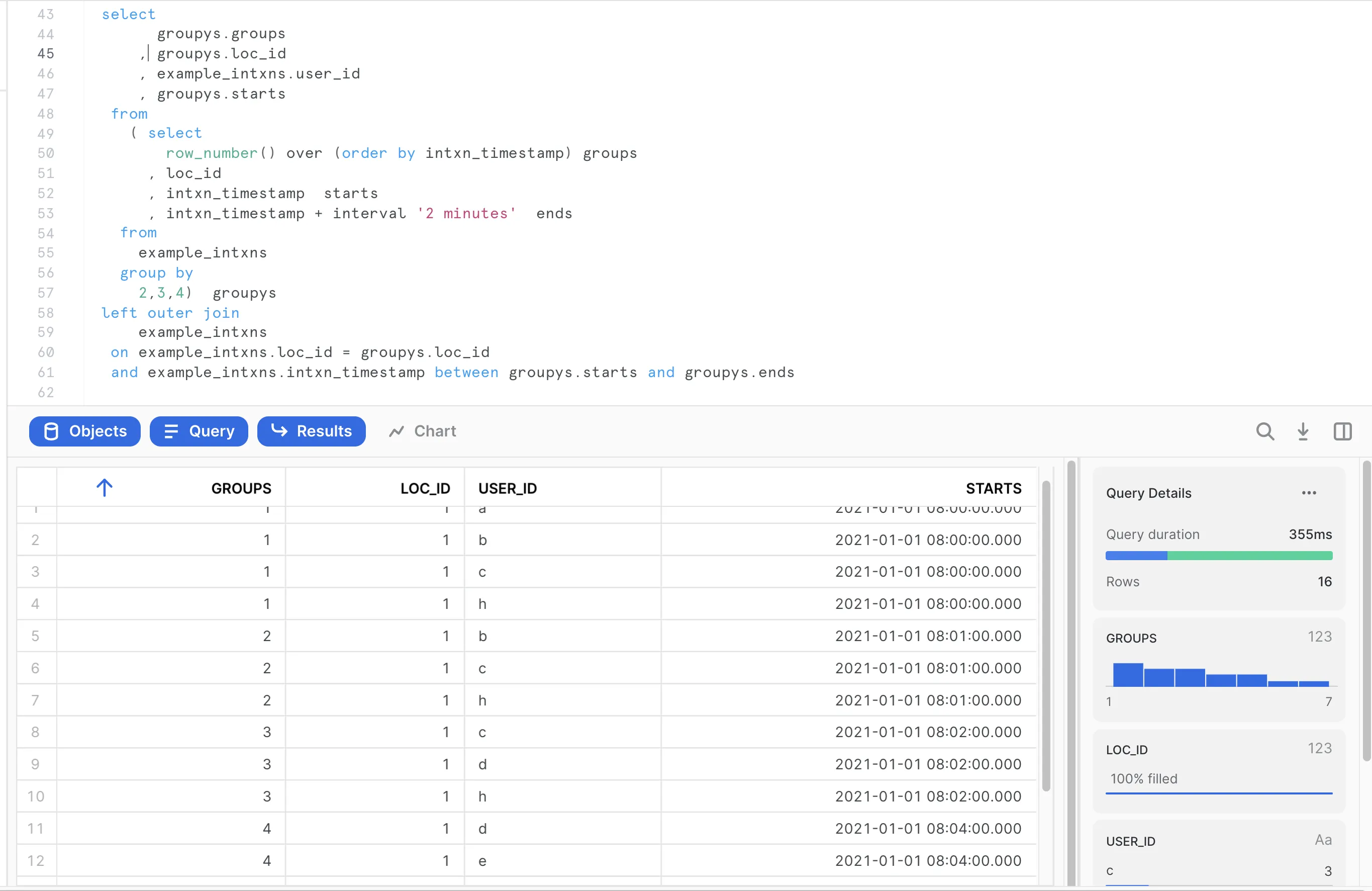
Task: Switch to the Chart tab
Action: (423, 431)
